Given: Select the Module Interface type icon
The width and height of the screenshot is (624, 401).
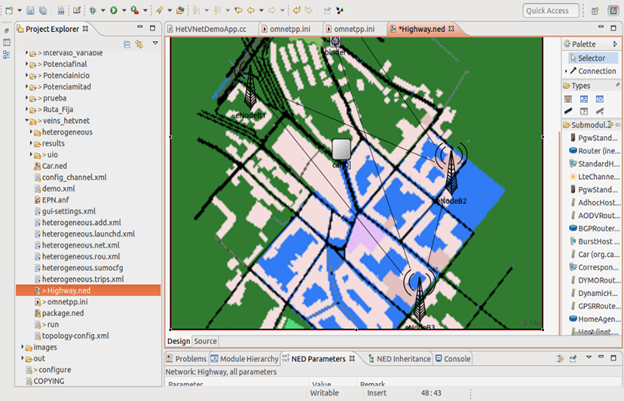Looking at the screenshot, I should pyautogui.click(x=584, y=111).
